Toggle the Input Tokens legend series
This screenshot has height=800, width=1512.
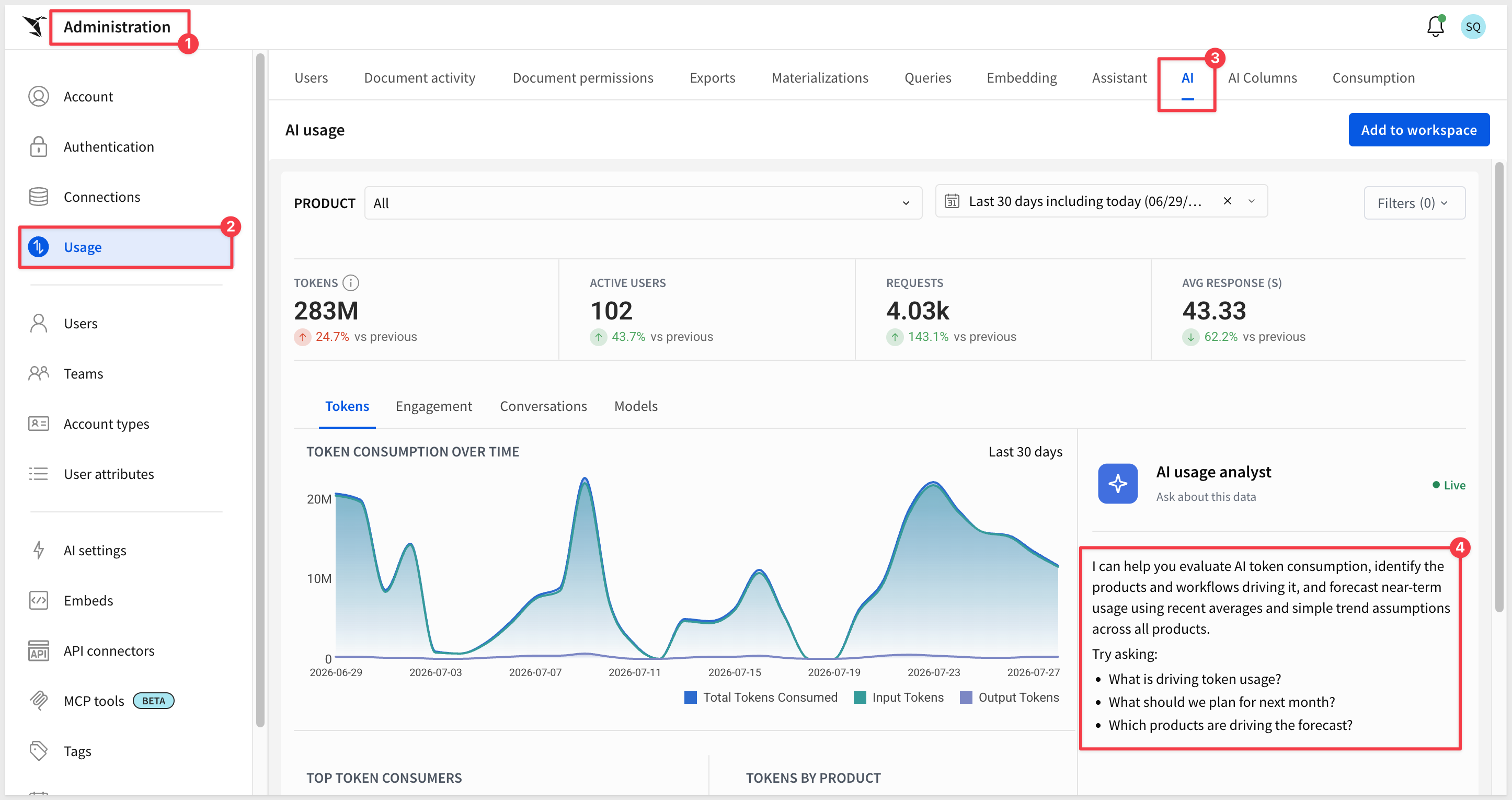[899, 698]
